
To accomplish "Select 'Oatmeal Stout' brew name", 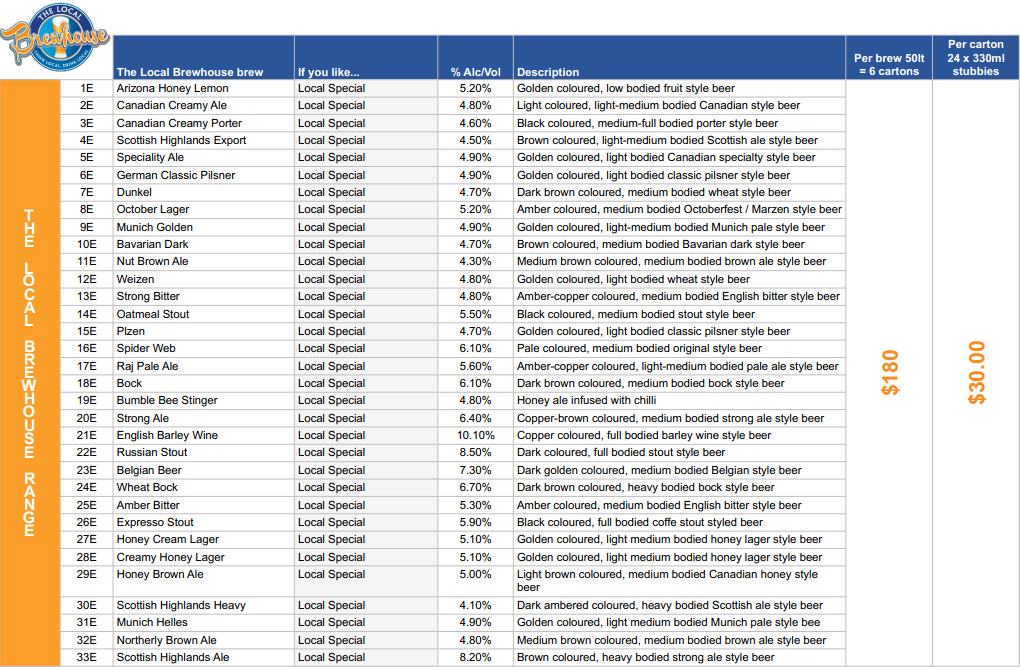I will 153,314.
